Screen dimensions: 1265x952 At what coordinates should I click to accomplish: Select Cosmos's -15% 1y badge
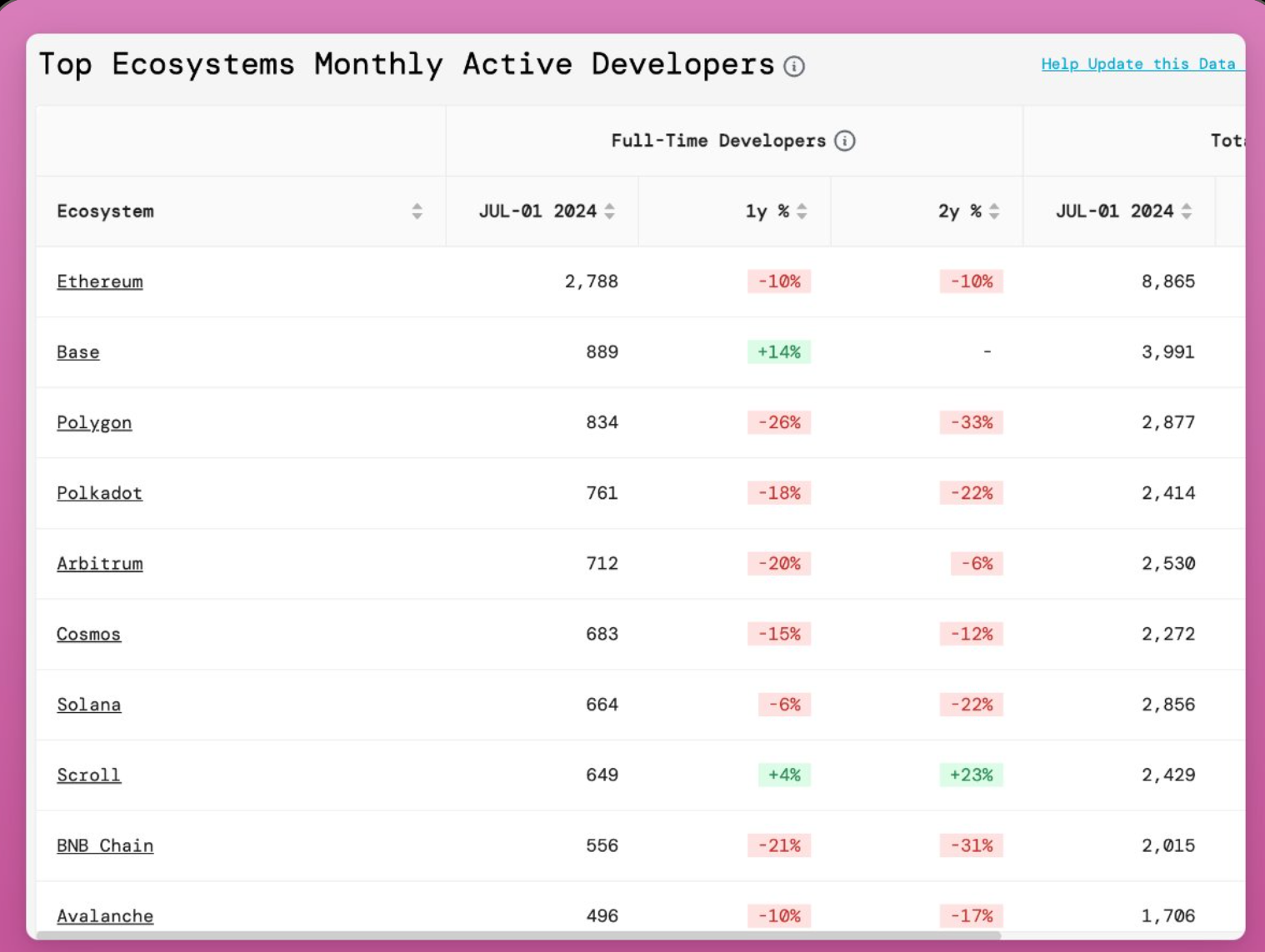click(x=779, y=635)
